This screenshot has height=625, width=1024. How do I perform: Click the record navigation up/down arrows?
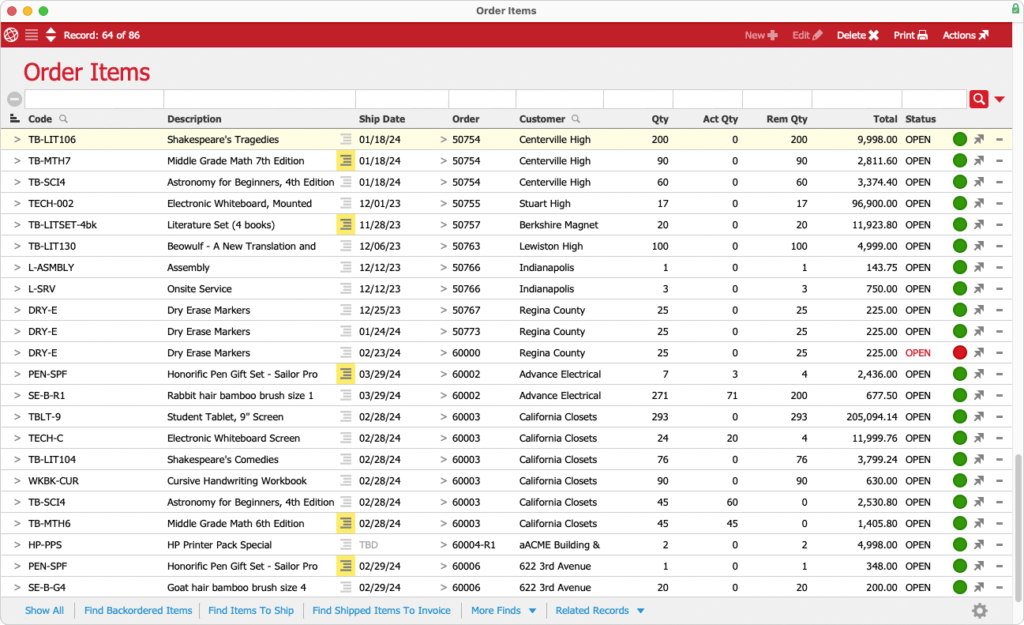click(51, 33)
